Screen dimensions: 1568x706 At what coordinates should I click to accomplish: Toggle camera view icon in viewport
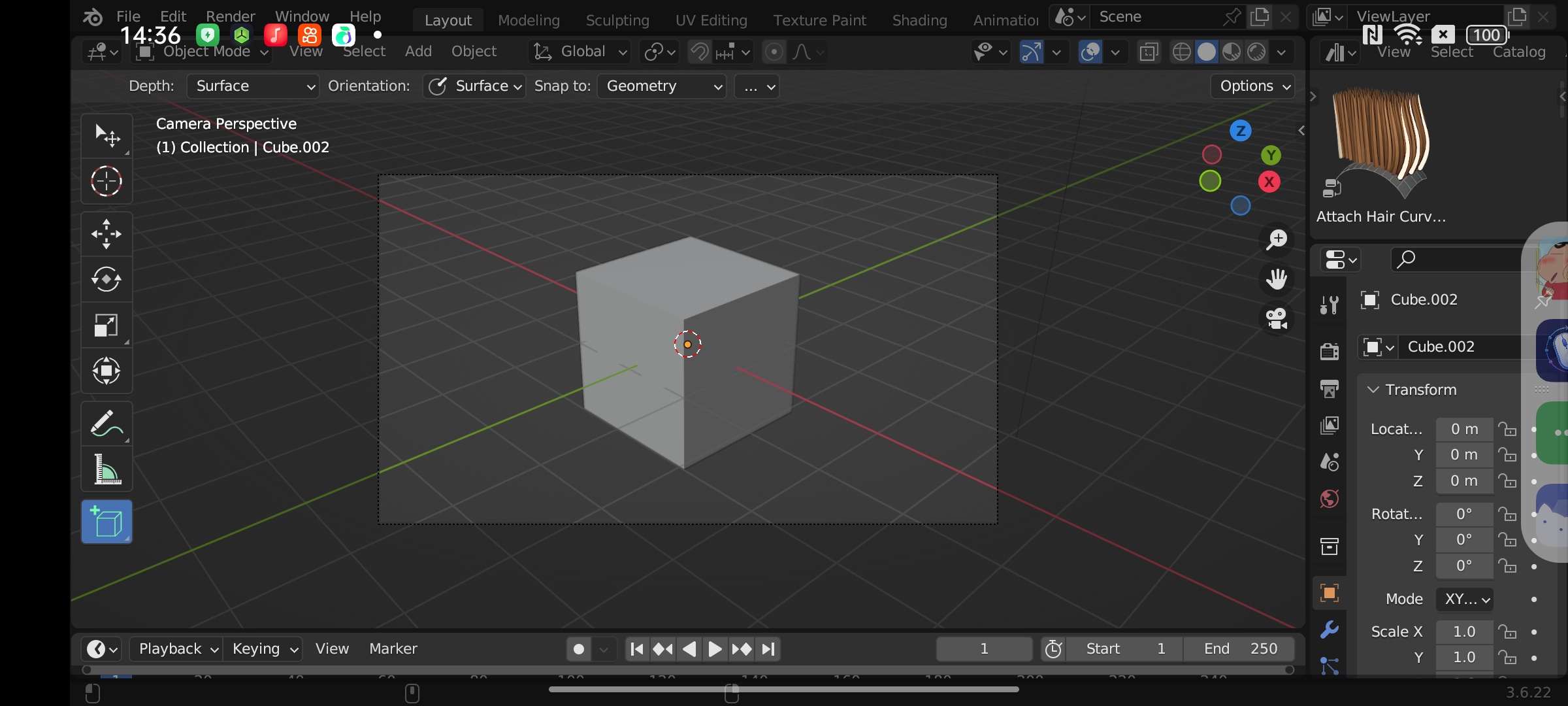[x=1276, y=319]
